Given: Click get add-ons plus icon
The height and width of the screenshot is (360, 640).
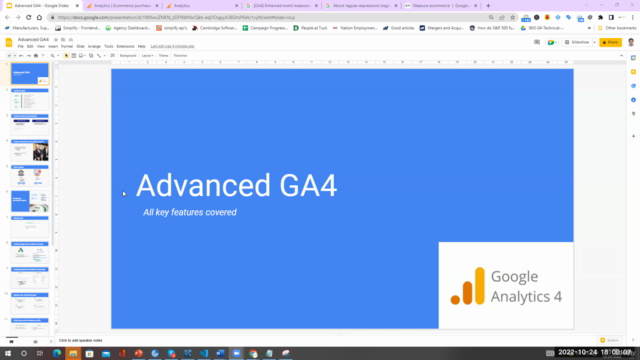Looking at the screenshot, I should point(633,136).
